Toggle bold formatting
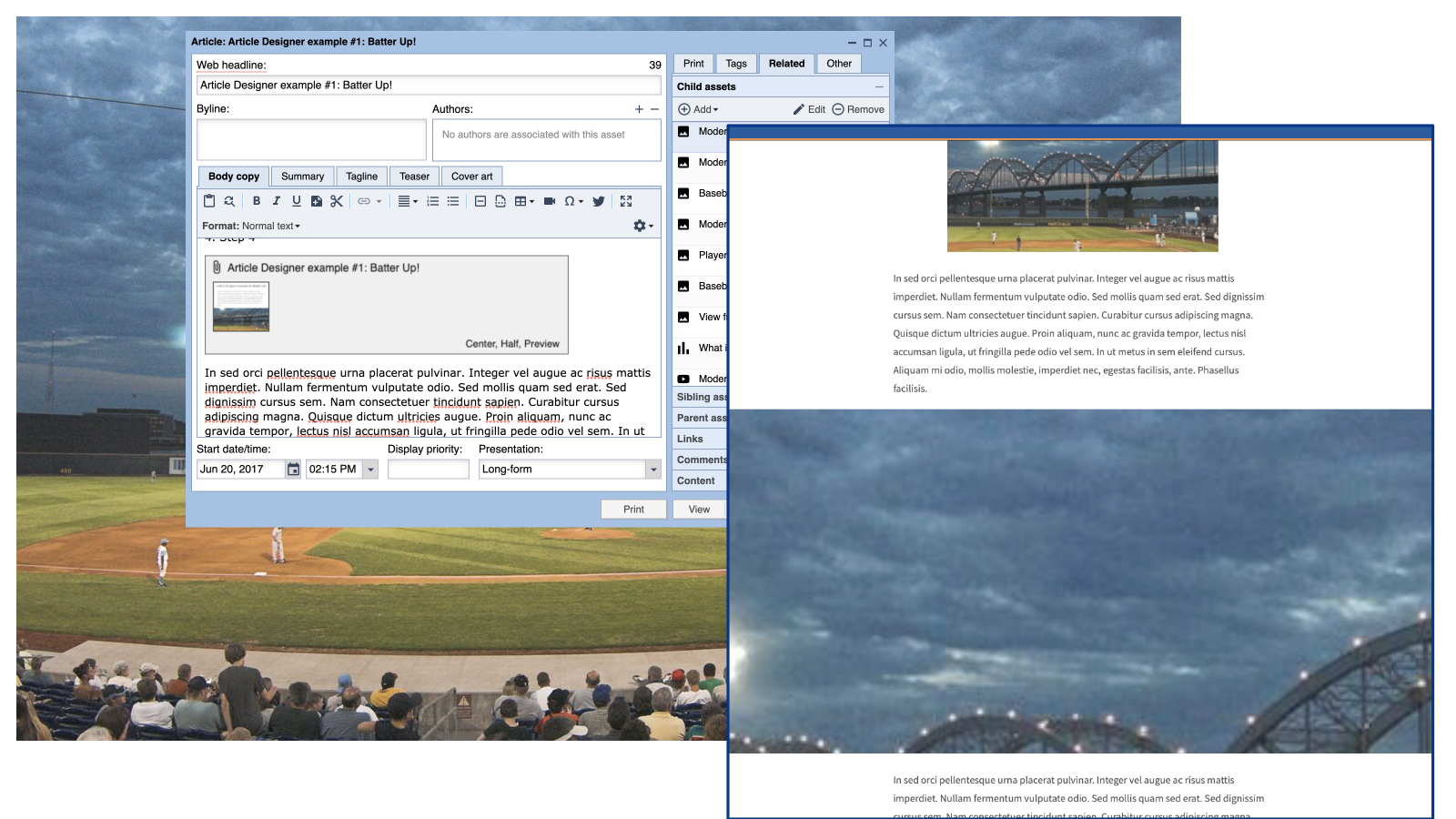The width and height of the screenshot is (1456, 819). click(x=257, y=201)
